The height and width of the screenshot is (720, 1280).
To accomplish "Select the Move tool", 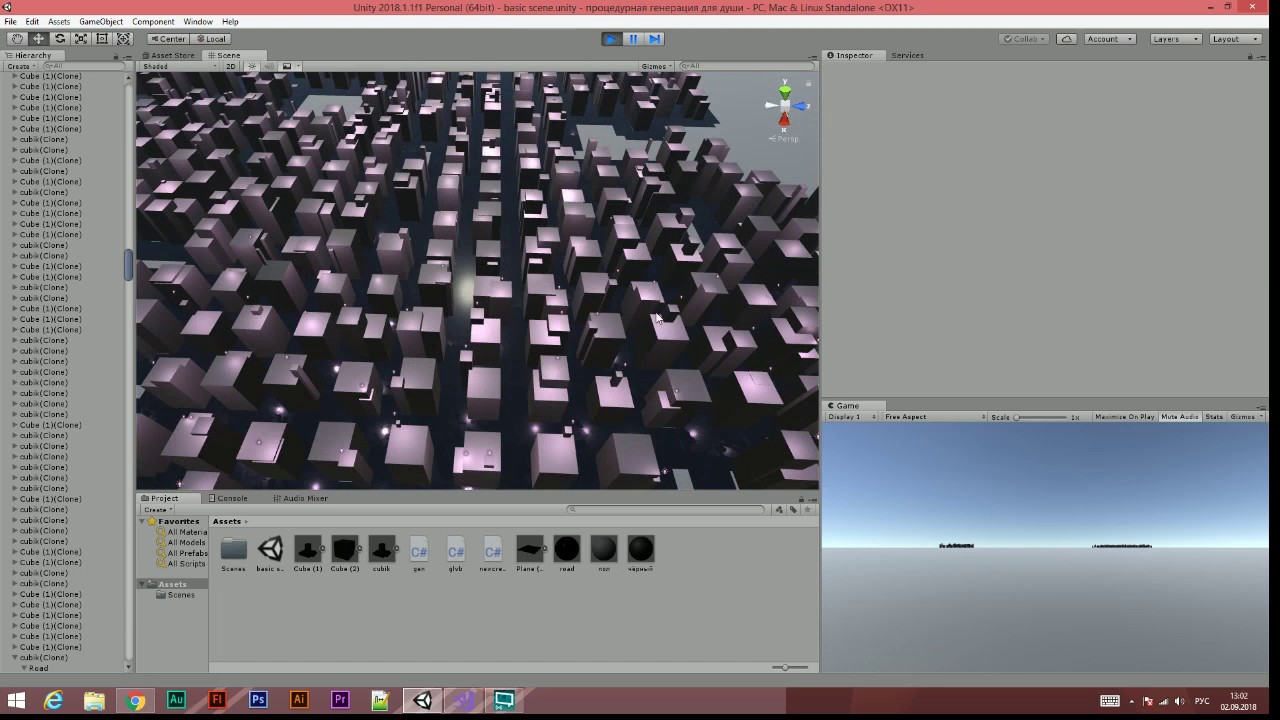I will tap(38, 39).
